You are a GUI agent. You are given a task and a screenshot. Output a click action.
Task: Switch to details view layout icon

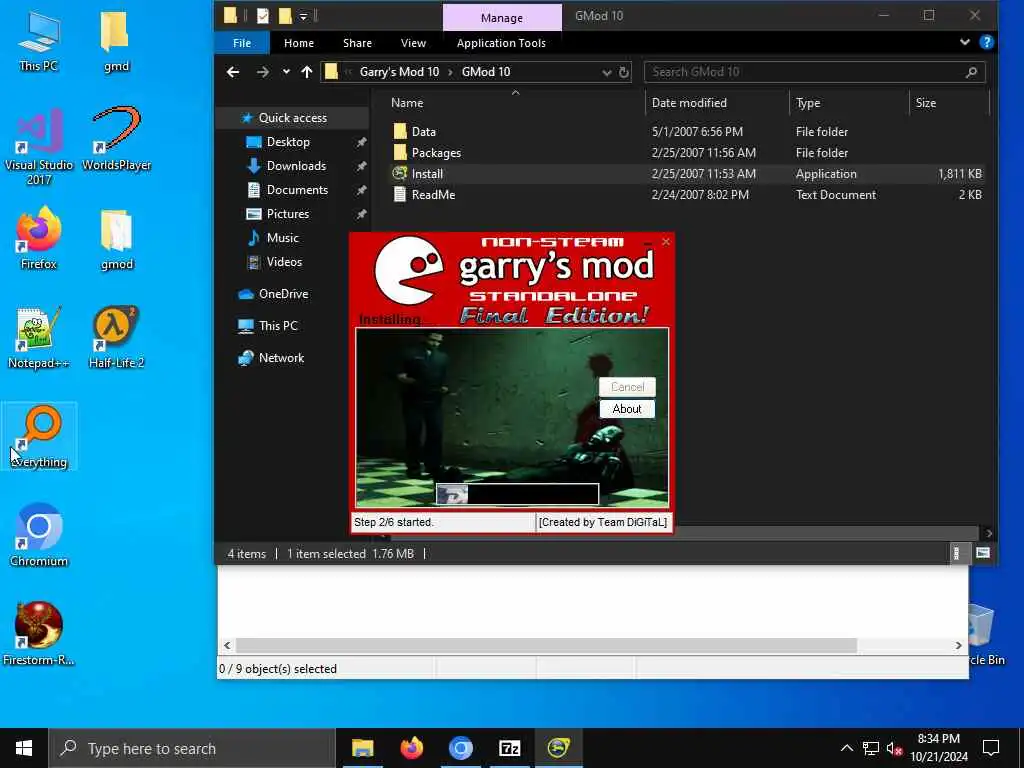pyautogui.click(x=956, y=553)
